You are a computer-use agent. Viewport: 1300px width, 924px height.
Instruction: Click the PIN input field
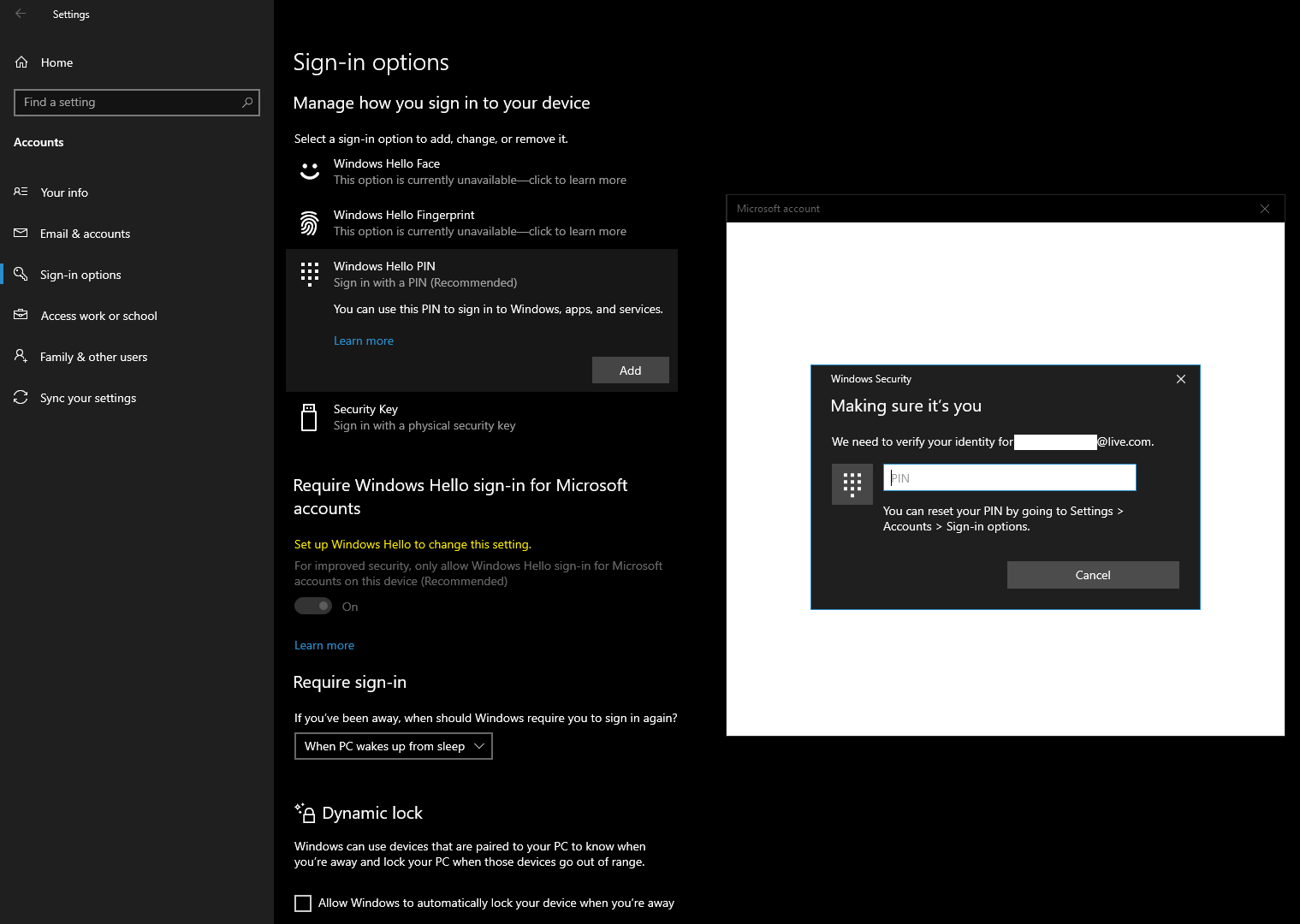[1010, 477]
